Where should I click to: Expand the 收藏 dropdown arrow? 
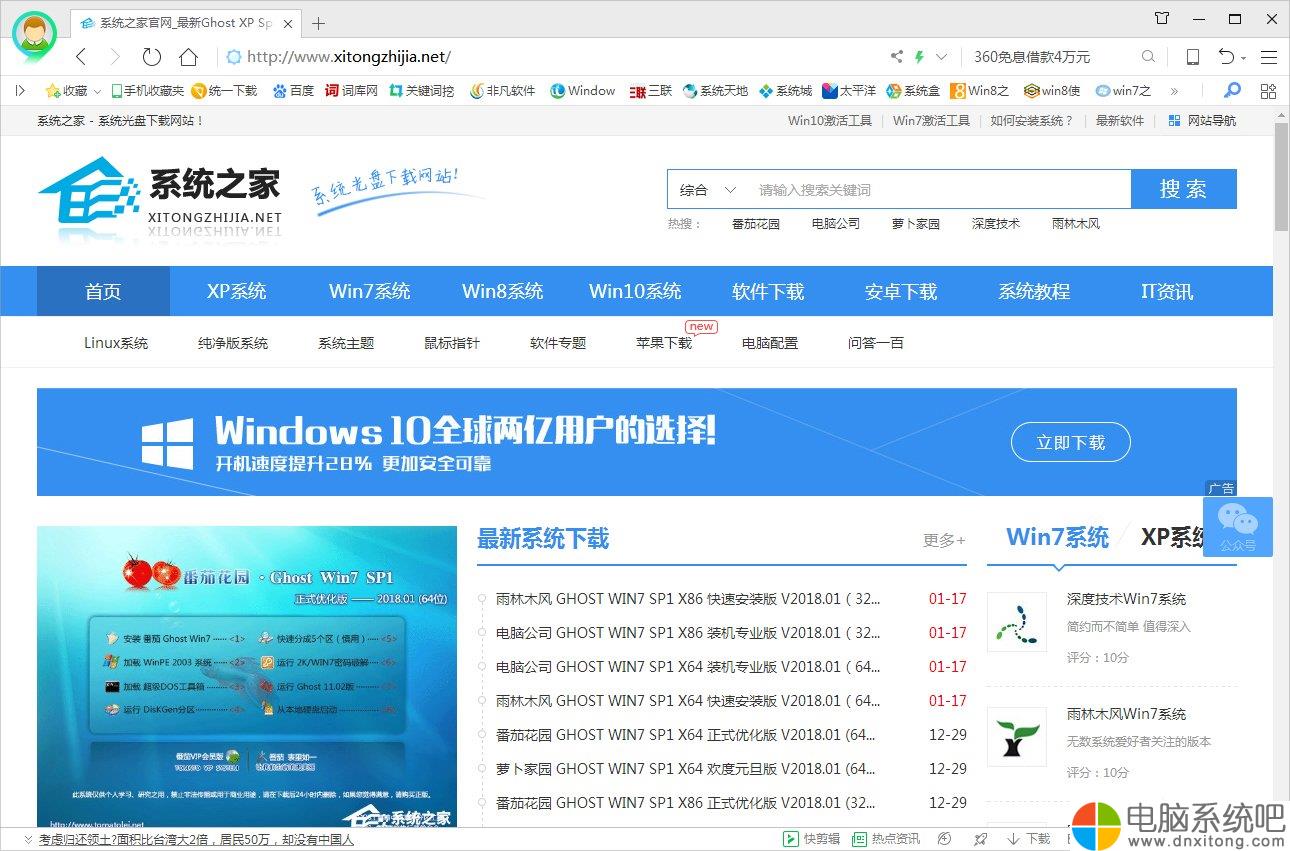(97, 91)
